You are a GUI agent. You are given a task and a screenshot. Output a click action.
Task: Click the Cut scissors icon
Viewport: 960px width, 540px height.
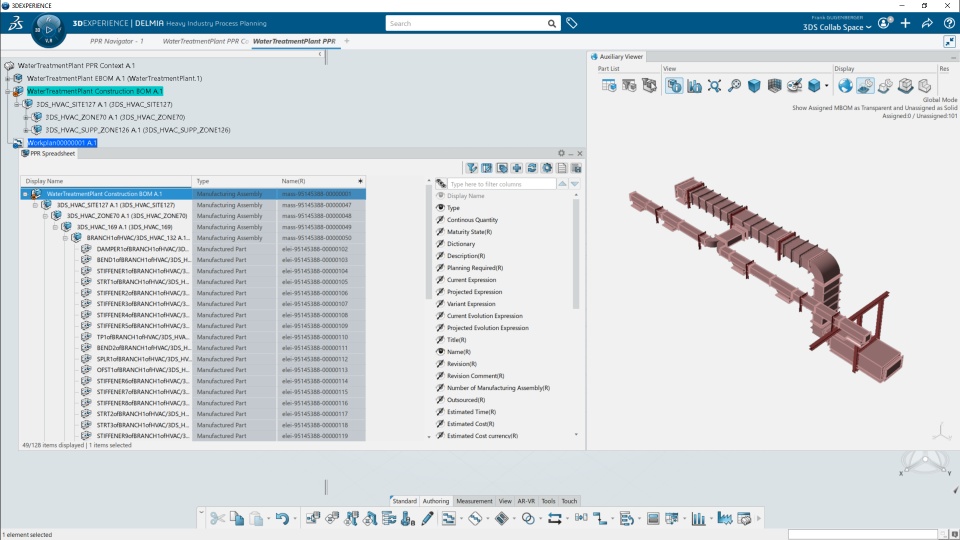pyautogui.click(x=217, y=519)
